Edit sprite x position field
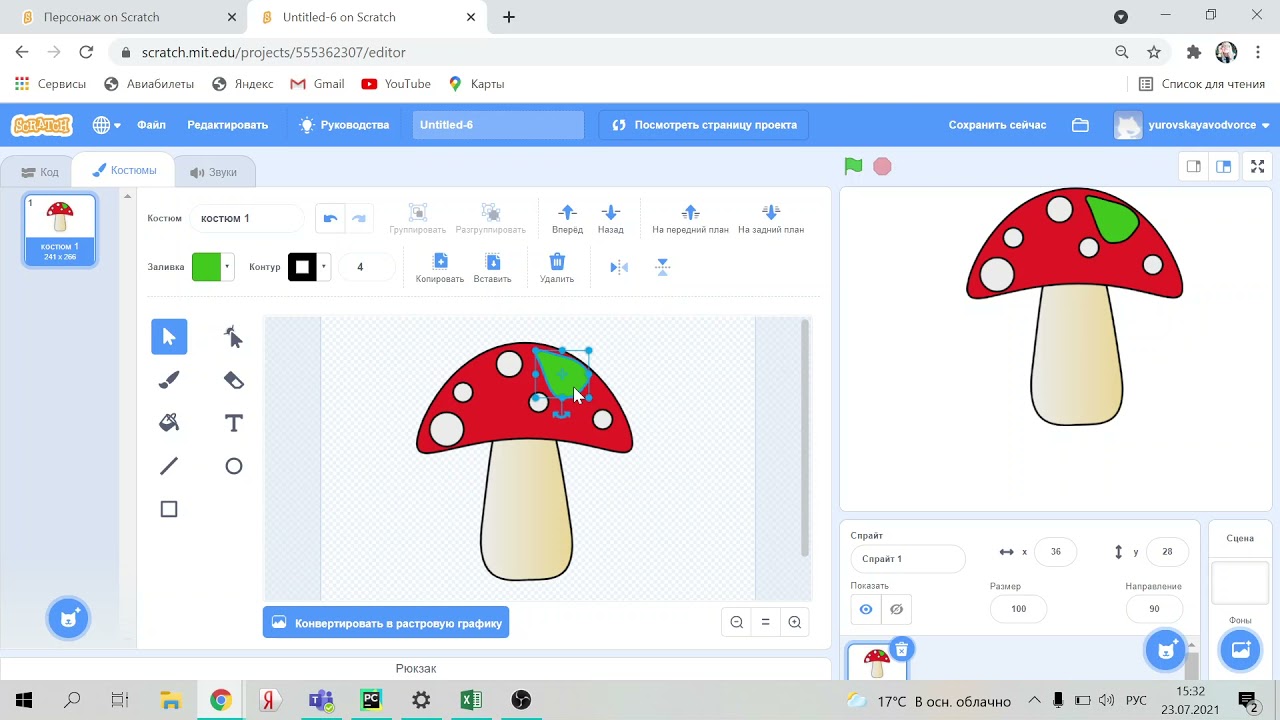The height and width of the screenshot is (720, 1280). point(1056,551)
